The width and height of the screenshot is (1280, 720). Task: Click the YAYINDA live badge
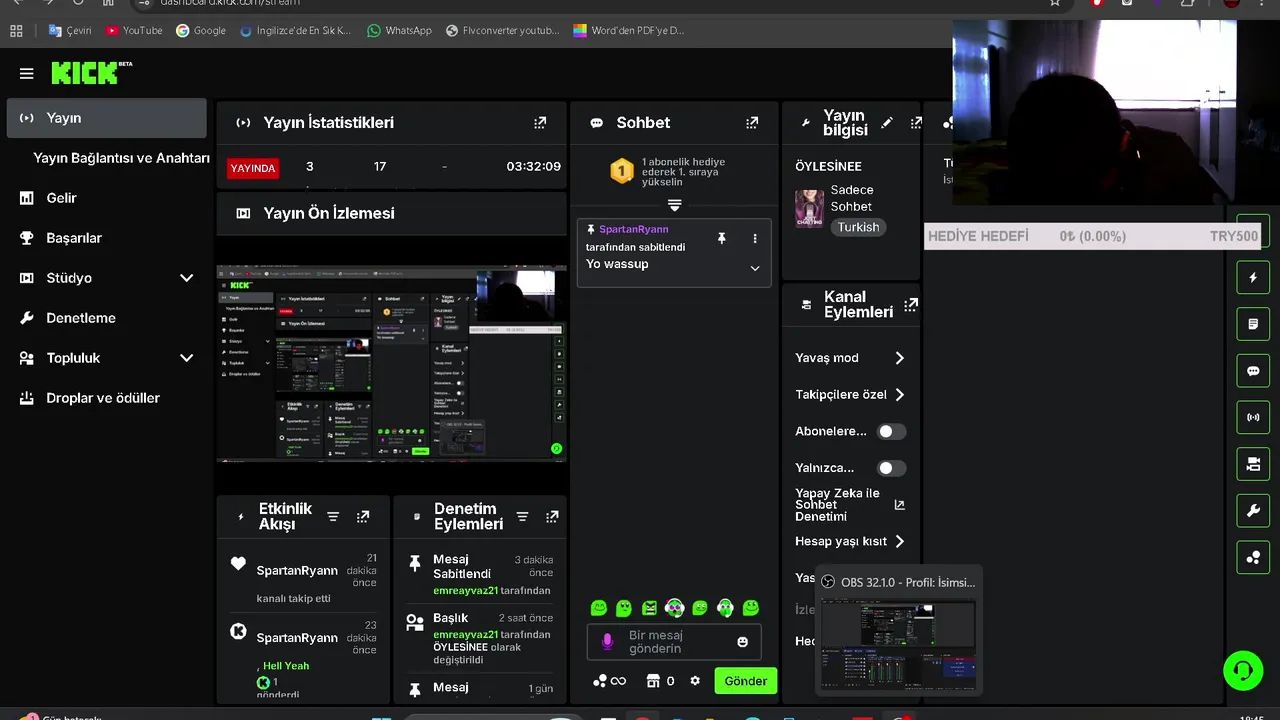(253, 168)
